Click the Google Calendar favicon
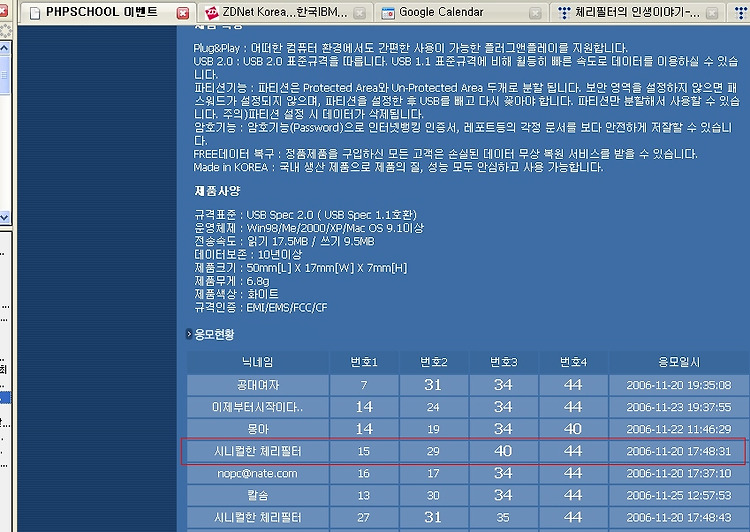 point(387,13)
